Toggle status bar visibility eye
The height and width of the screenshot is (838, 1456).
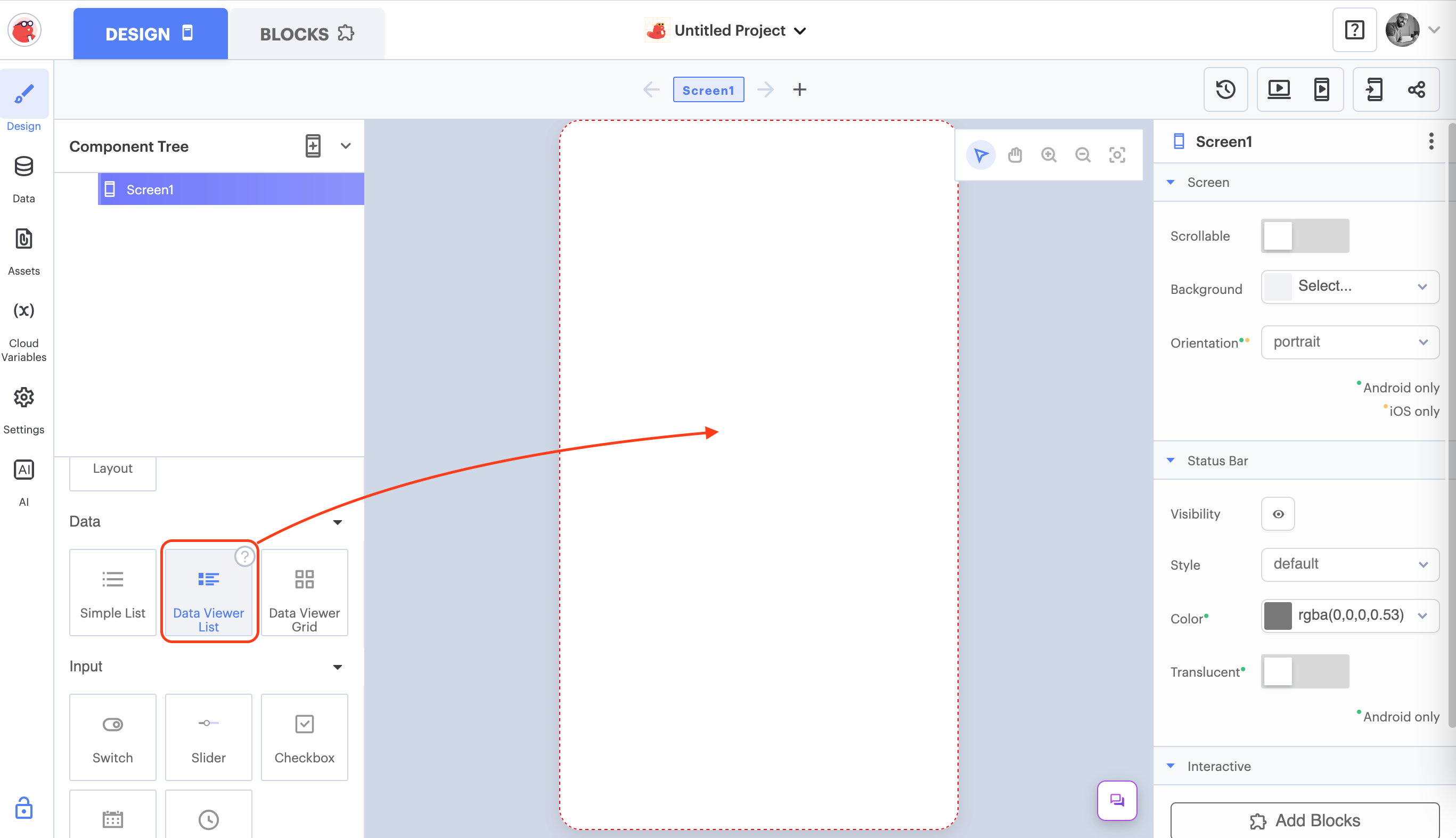click(1278, 514)
